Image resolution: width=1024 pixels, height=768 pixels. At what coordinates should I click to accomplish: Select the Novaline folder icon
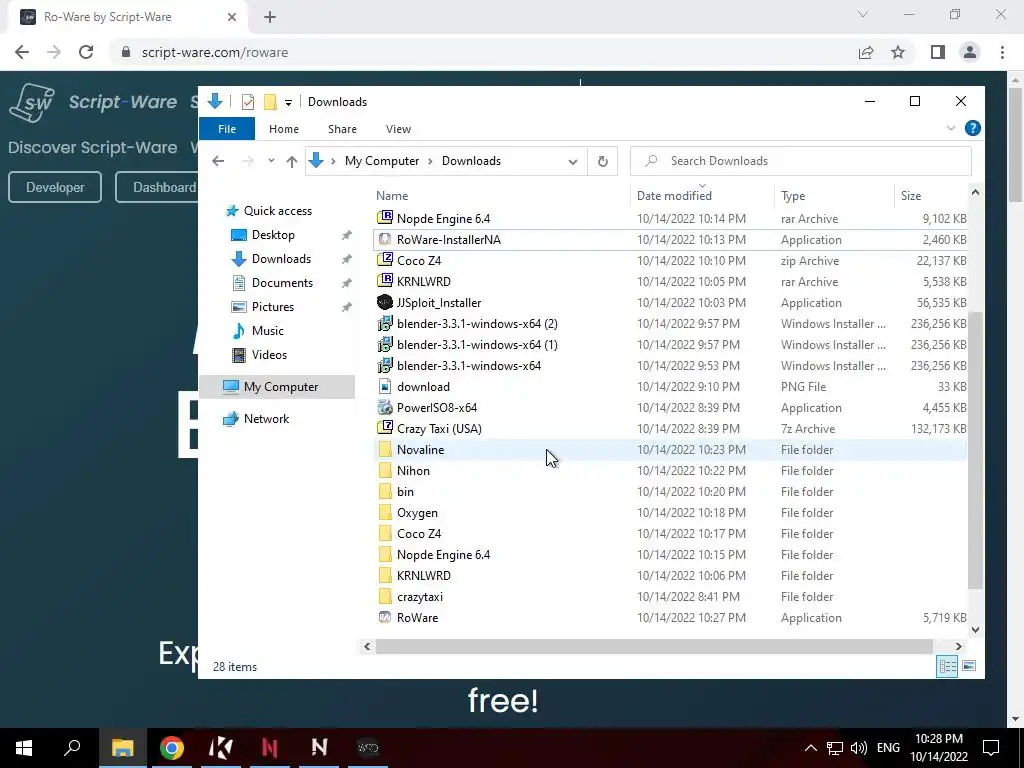tap(385, 449)
